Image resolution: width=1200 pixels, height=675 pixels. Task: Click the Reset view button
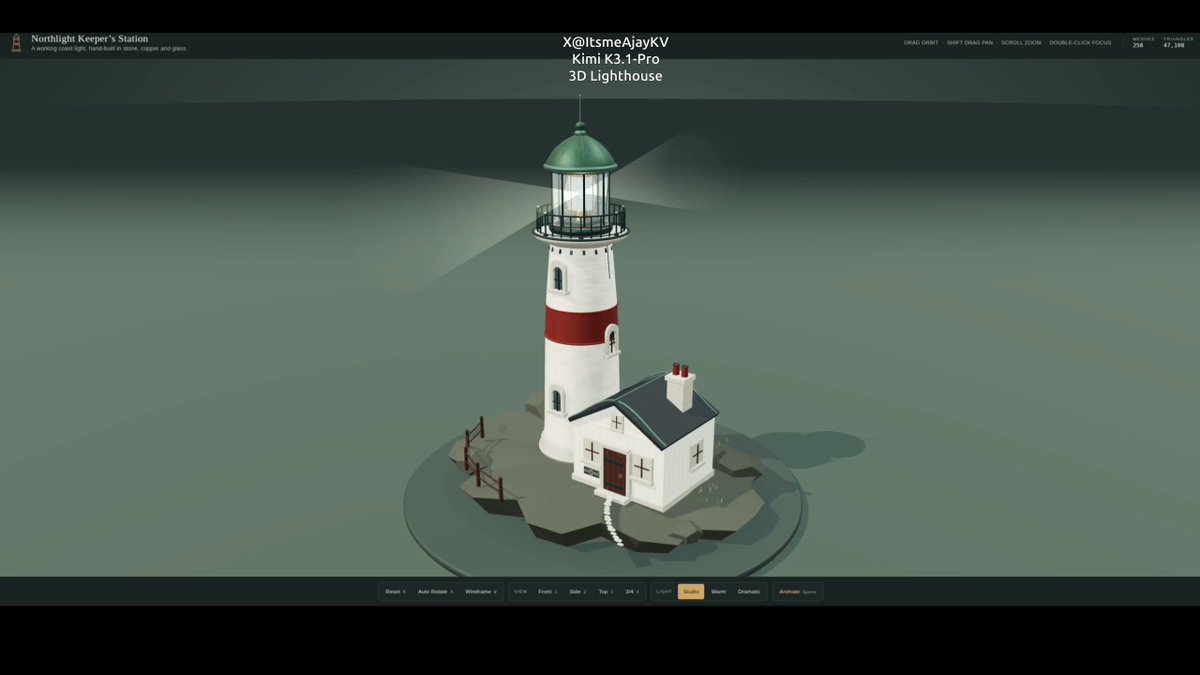click(395, 592)
